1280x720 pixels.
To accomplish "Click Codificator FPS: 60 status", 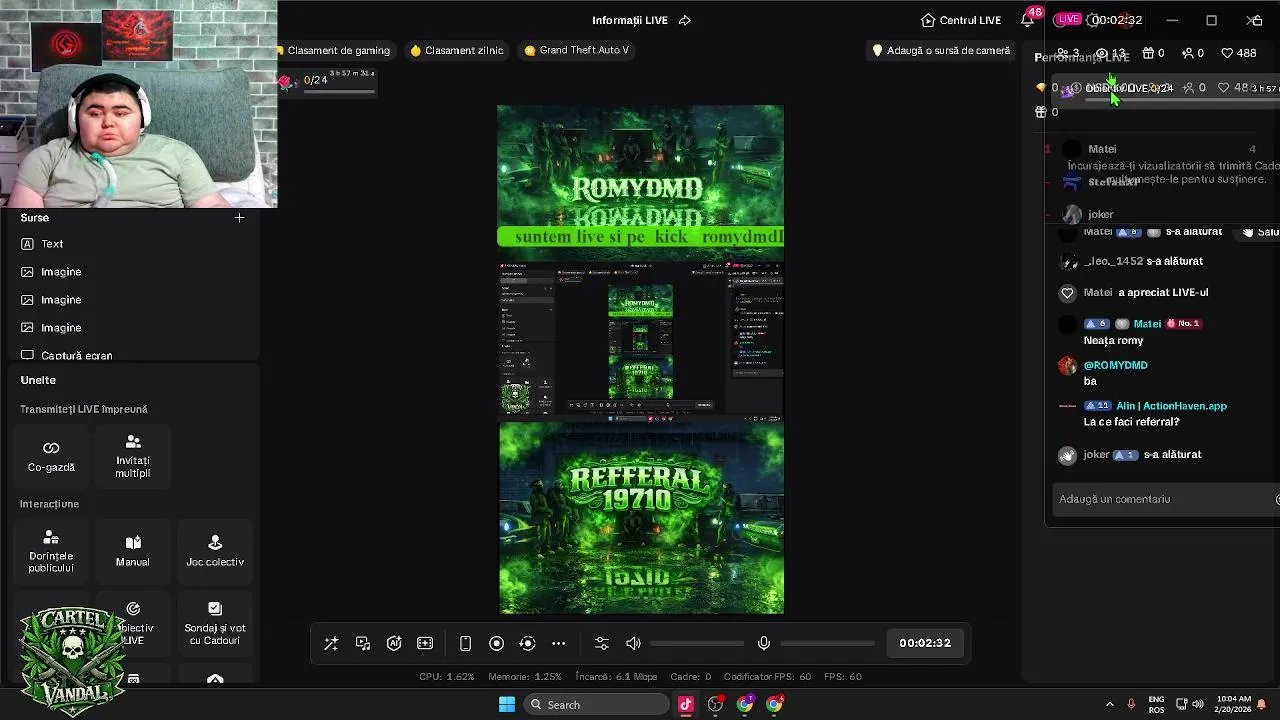I will click(768, 677).
